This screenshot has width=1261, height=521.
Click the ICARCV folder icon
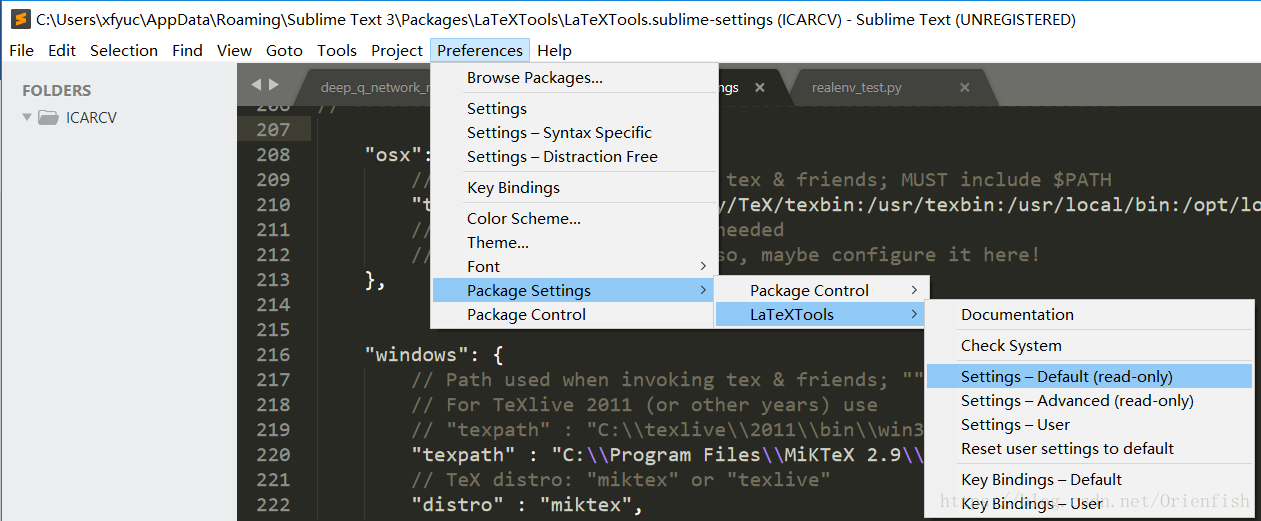[48, 117]
